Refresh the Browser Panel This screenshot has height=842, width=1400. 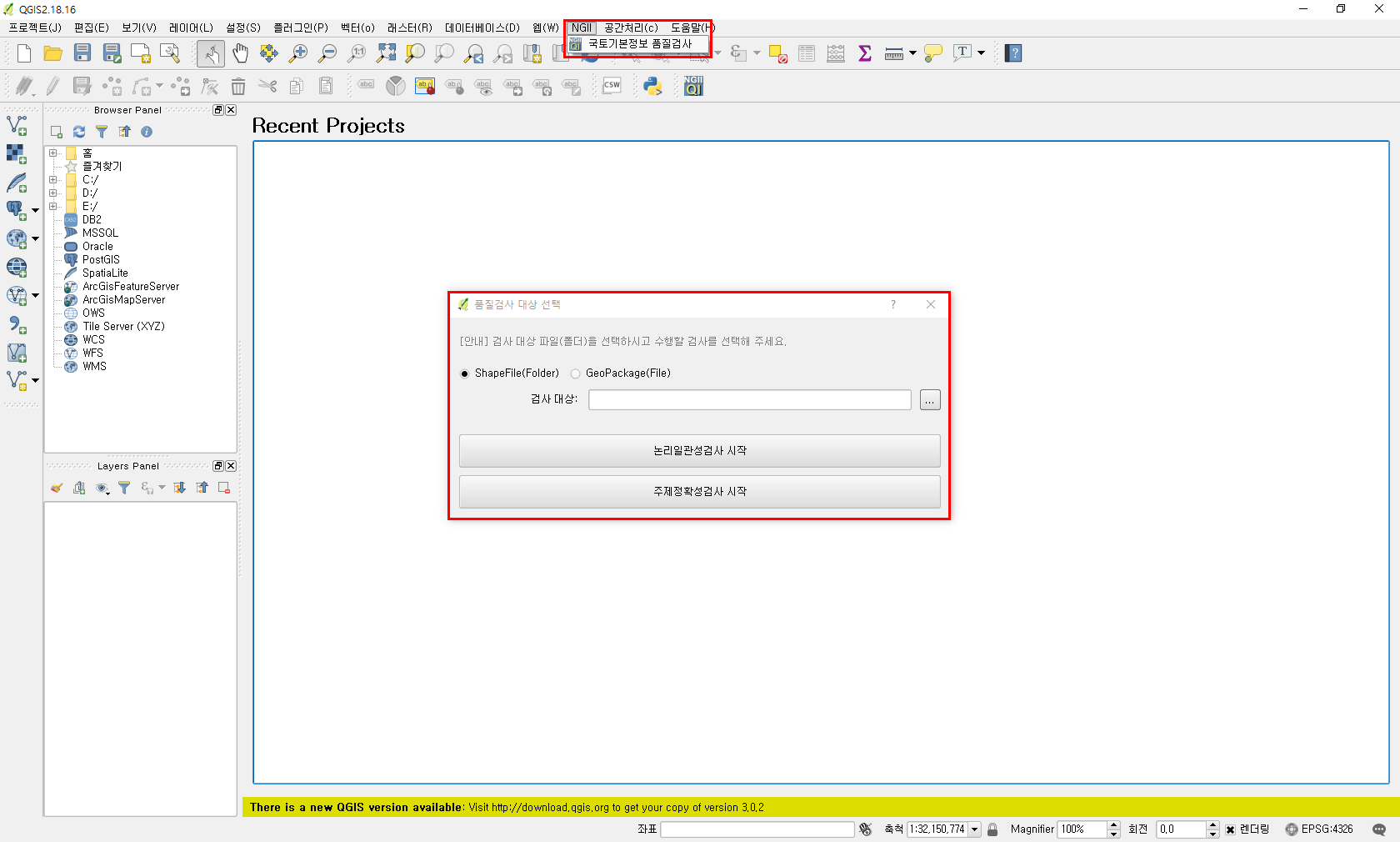(x=79, y=132)
